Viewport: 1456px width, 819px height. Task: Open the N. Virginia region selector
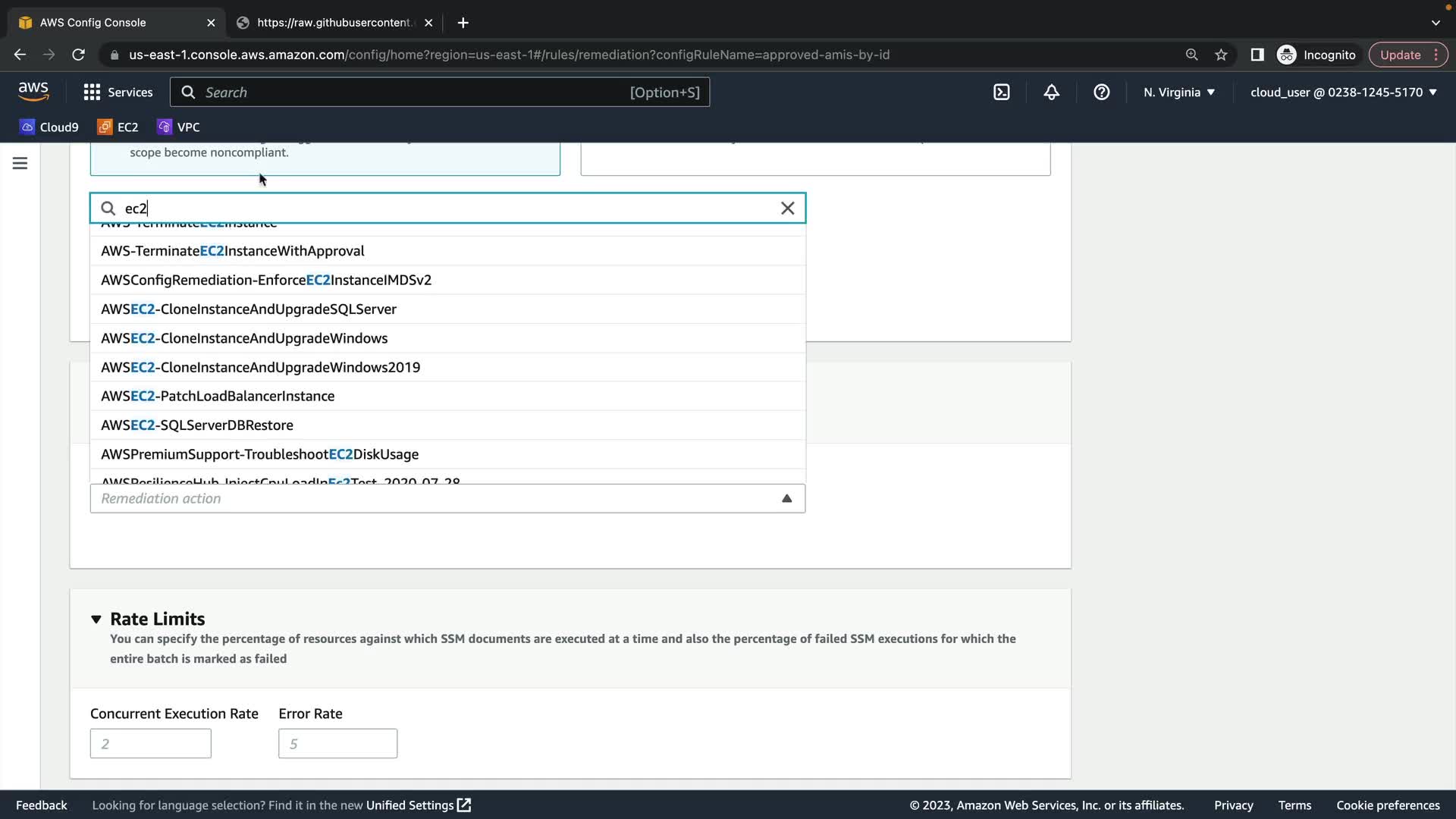click(x=1178, y=93)
